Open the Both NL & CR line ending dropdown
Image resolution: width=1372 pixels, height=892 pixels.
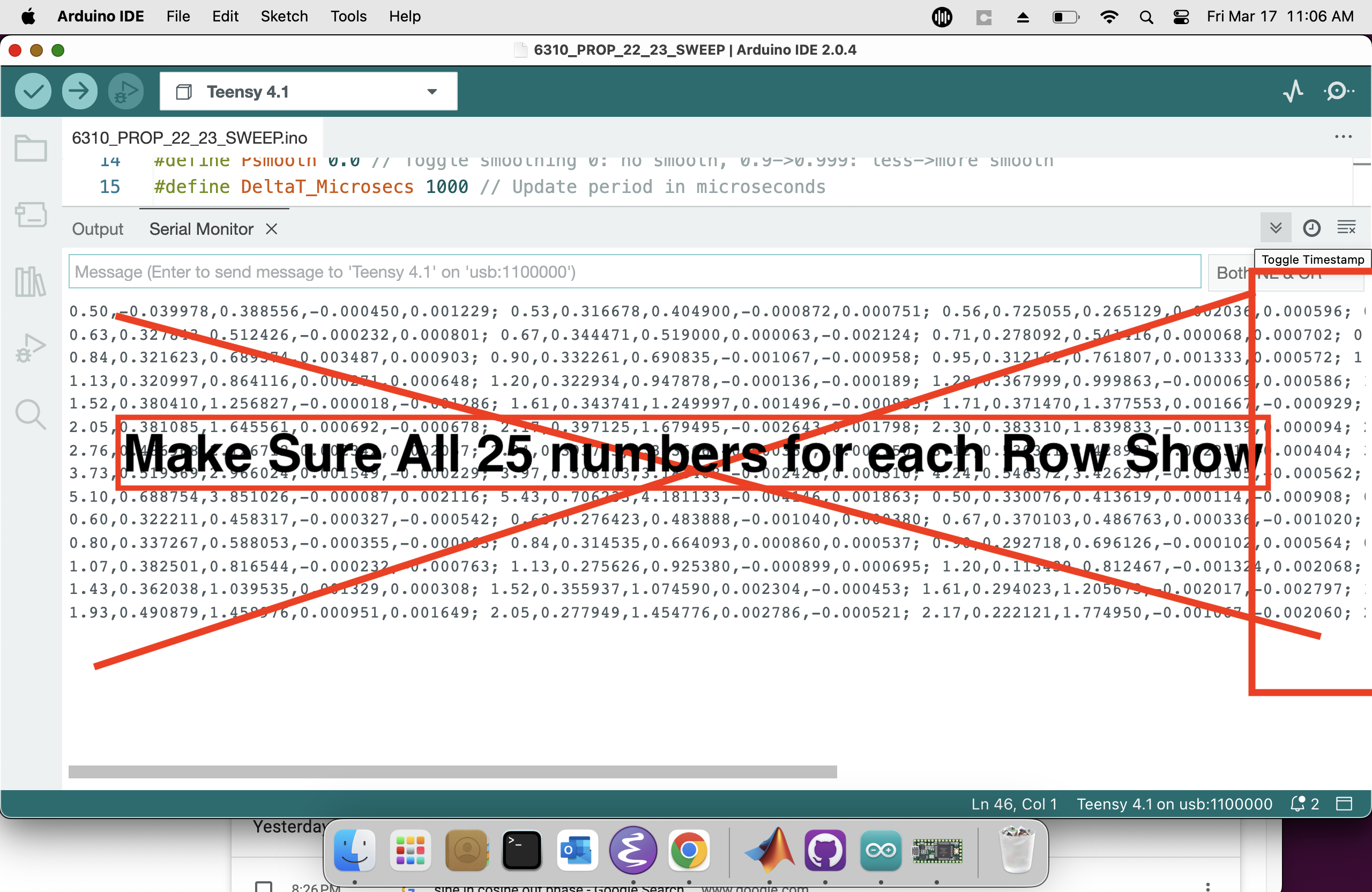click(x=1231, y=273)
